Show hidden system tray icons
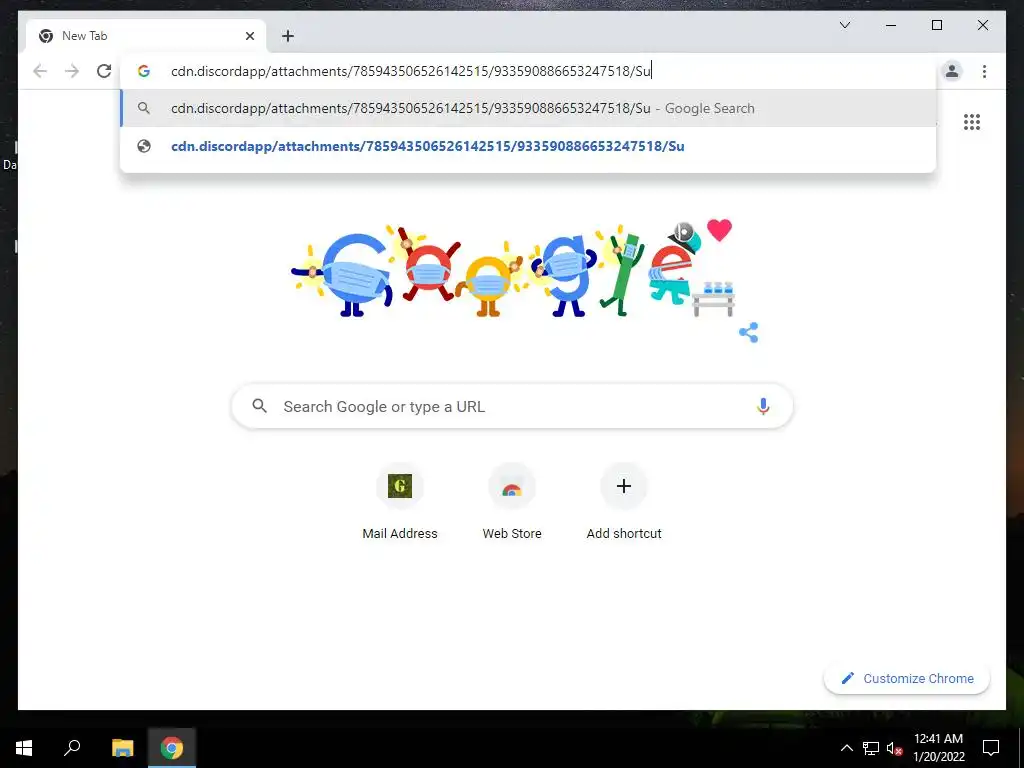Viewport: 1024px width, 768px height. coord(846,748)
